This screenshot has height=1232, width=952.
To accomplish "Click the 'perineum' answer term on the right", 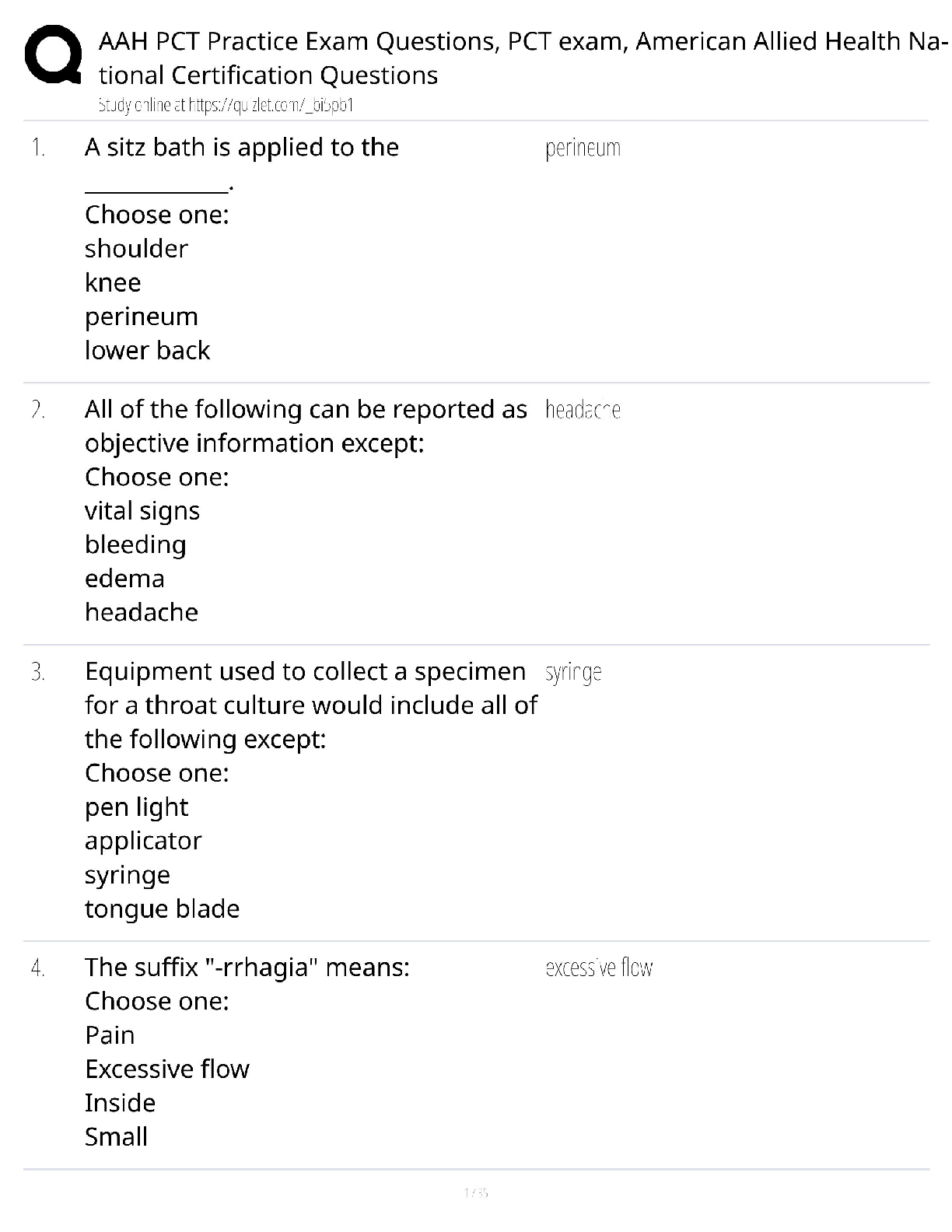I will click(583, 148).
